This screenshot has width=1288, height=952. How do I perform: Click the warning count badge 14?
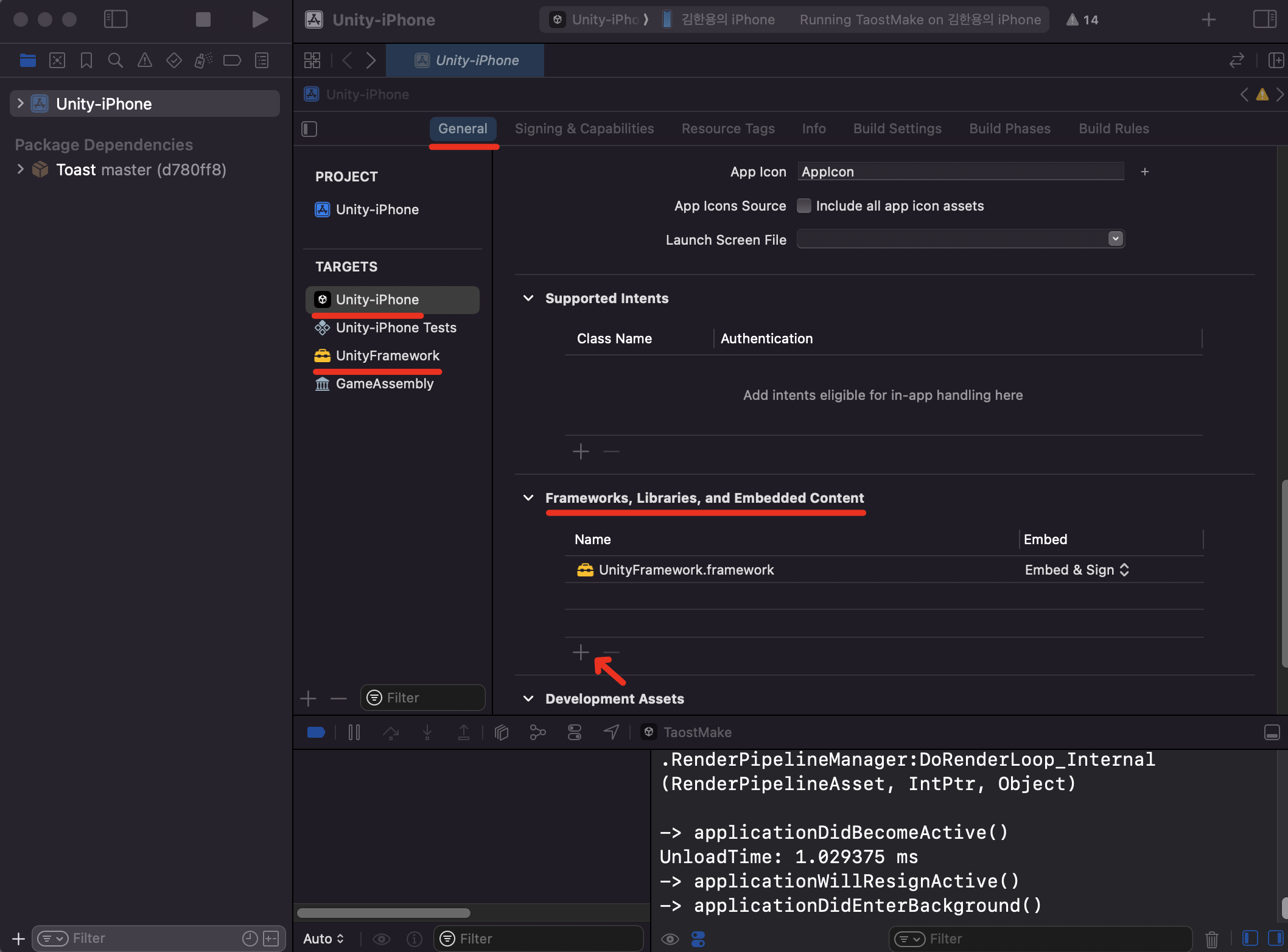[1082, 19]
